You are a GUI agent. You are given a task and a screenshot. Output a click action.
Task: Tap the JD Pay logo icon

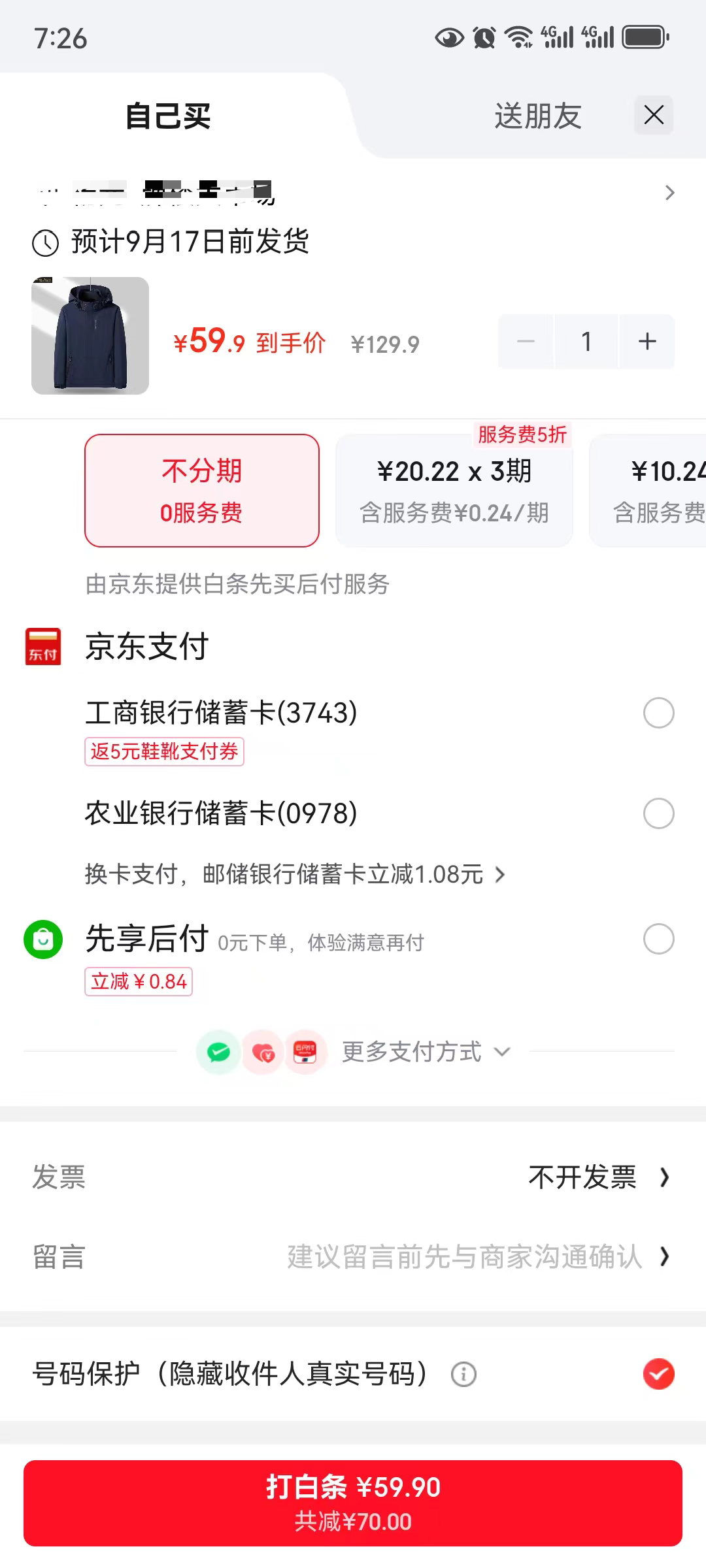43,647
